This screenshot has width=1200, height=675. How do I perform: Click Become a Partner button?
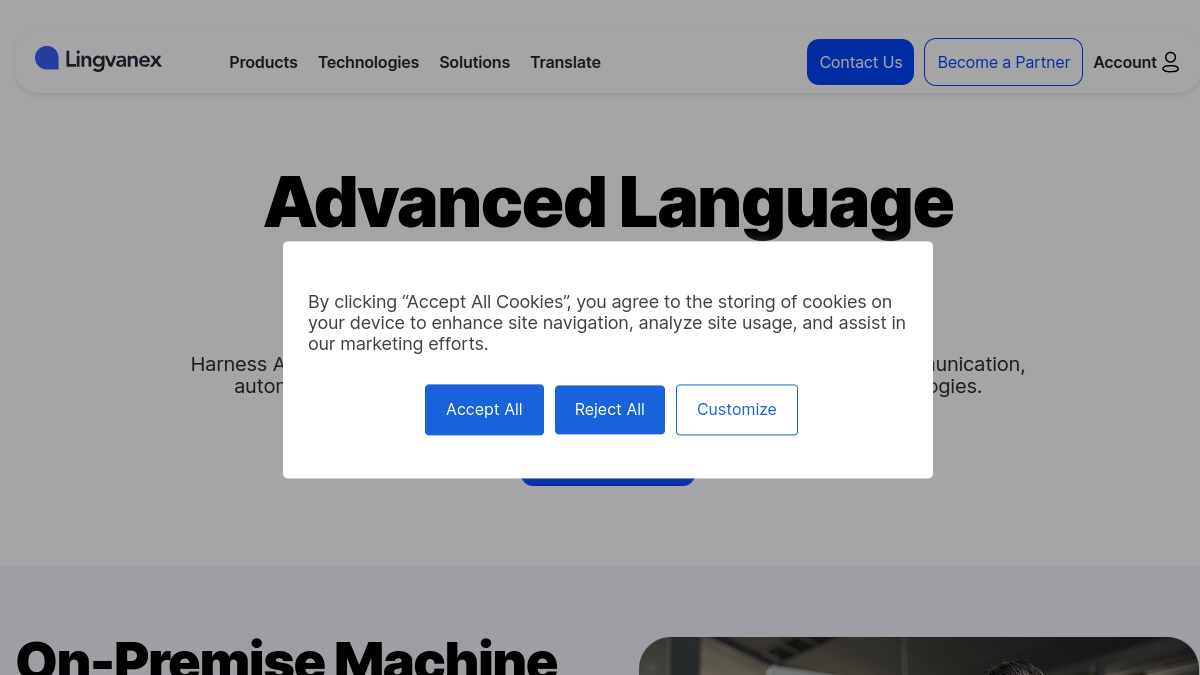pyautogui.click(x=1003, y=62)
